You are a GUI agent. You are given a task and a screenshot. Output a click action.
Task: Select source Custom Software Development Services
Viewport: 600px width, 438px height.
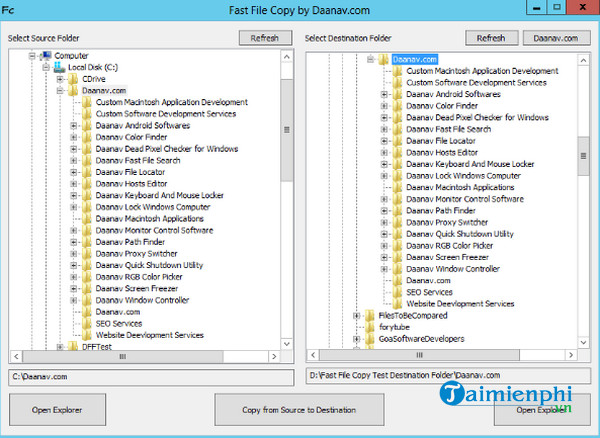166,114
